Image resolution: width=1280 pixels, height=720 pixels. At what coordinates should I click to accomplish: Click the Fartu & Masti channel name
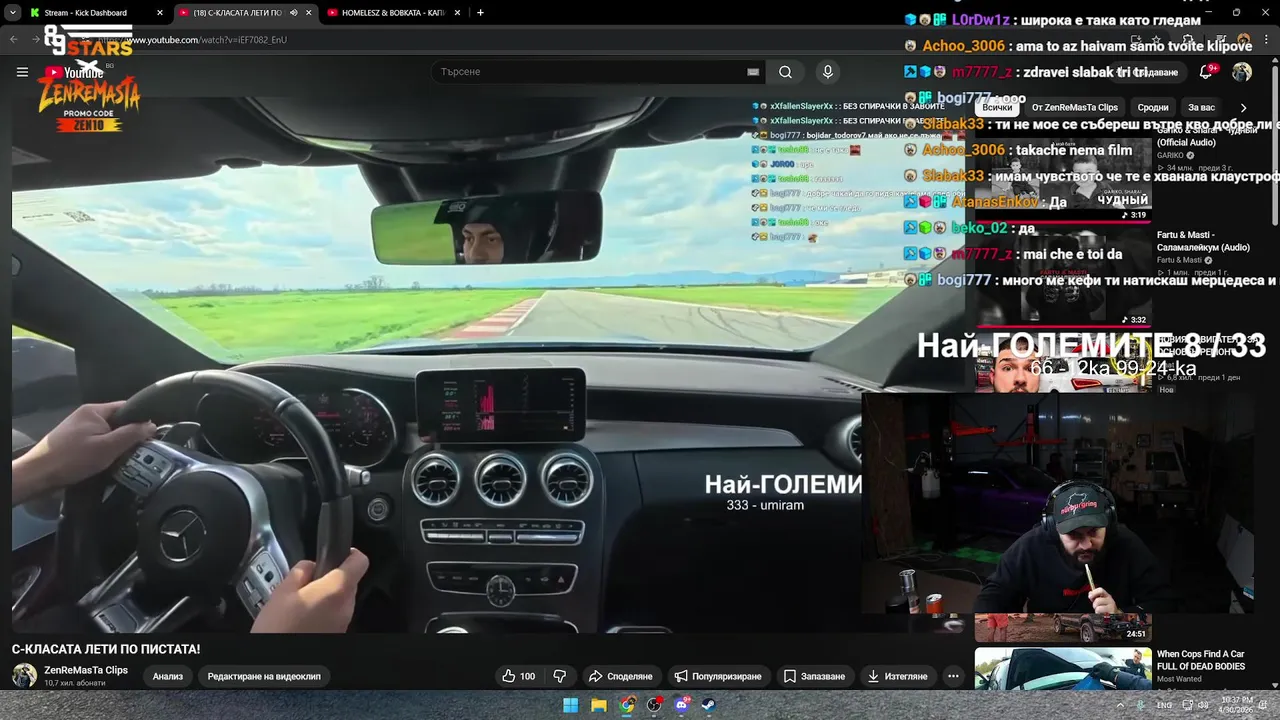pos(1180,260)
